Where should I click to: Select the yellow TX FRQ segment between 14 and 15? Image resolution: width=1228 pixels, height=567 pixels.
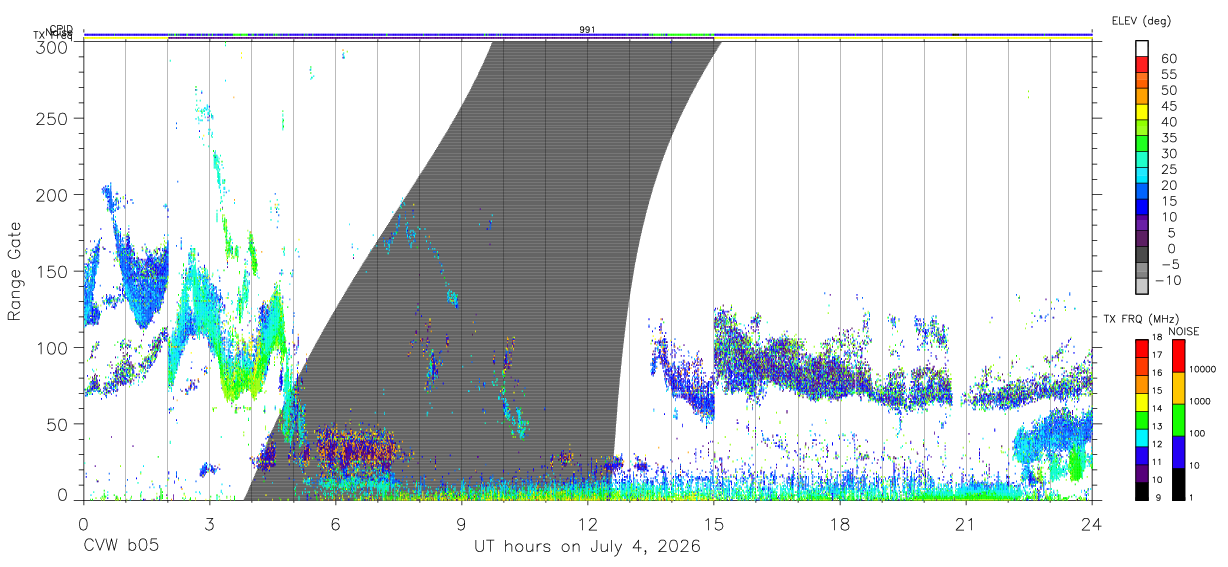(x=1142, y=401)
